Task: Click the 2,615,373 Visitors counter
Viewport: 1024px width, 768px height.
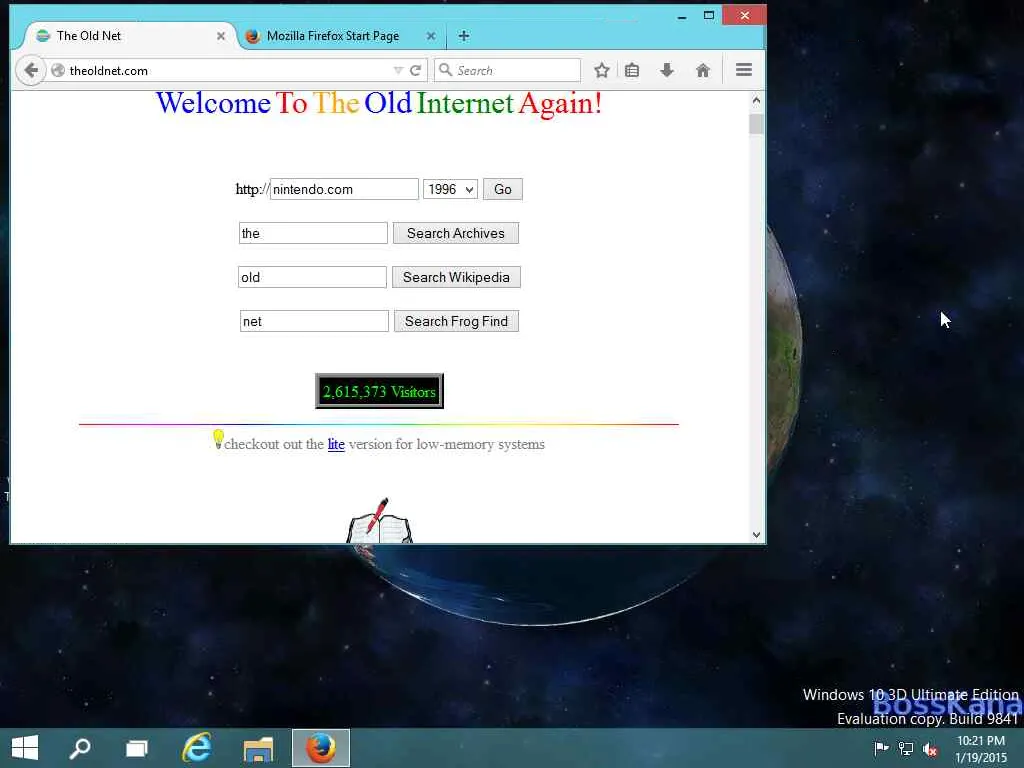Action: pyautogui.click(x=379, y=391)
